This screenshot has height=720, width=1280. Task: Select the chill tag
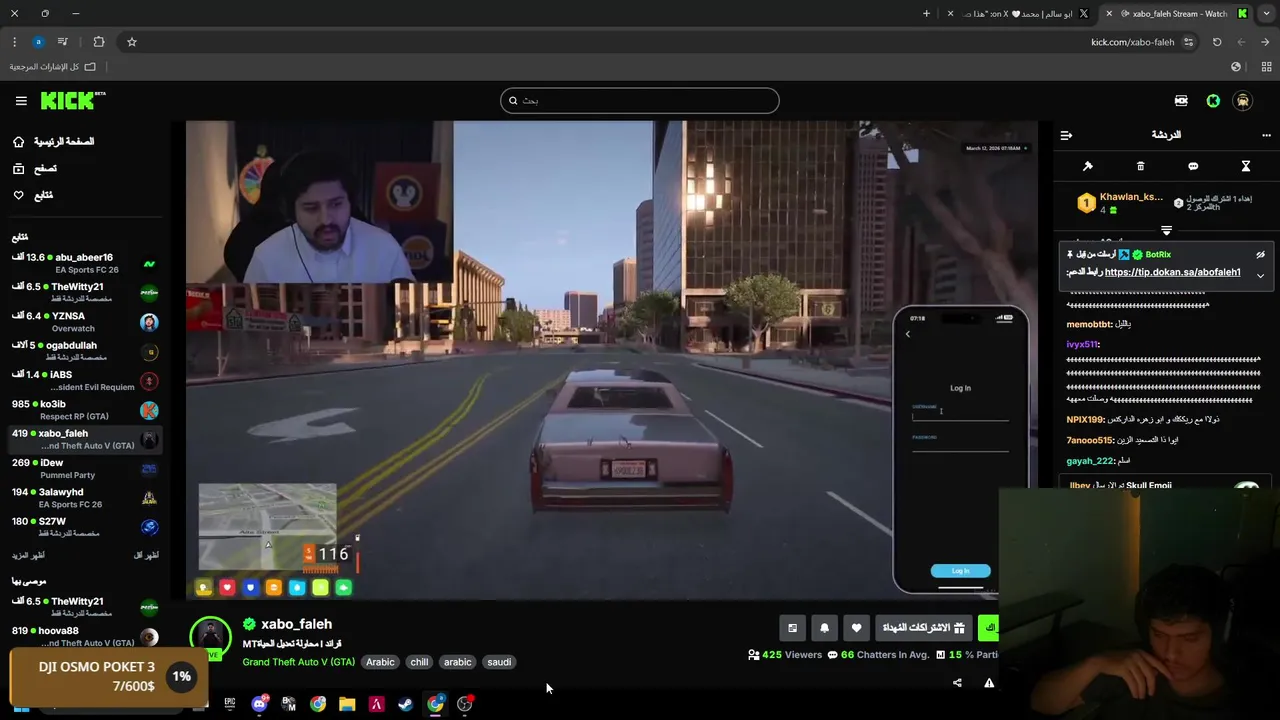point(419,662)
